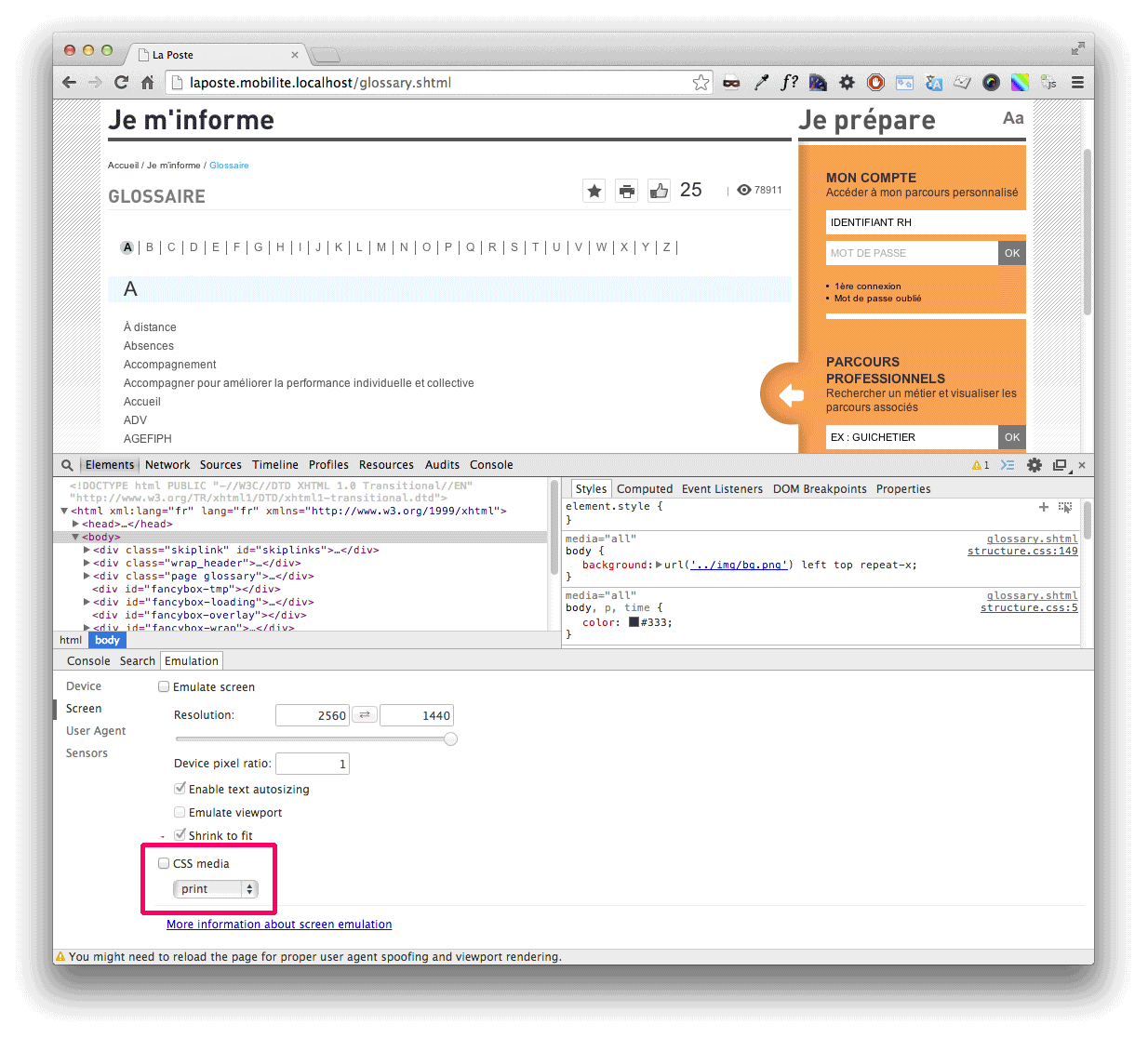The image size is (1148, 1038).
Task: Follow the Glossaire breadcrumb link
Action: [x=229, y=166]
